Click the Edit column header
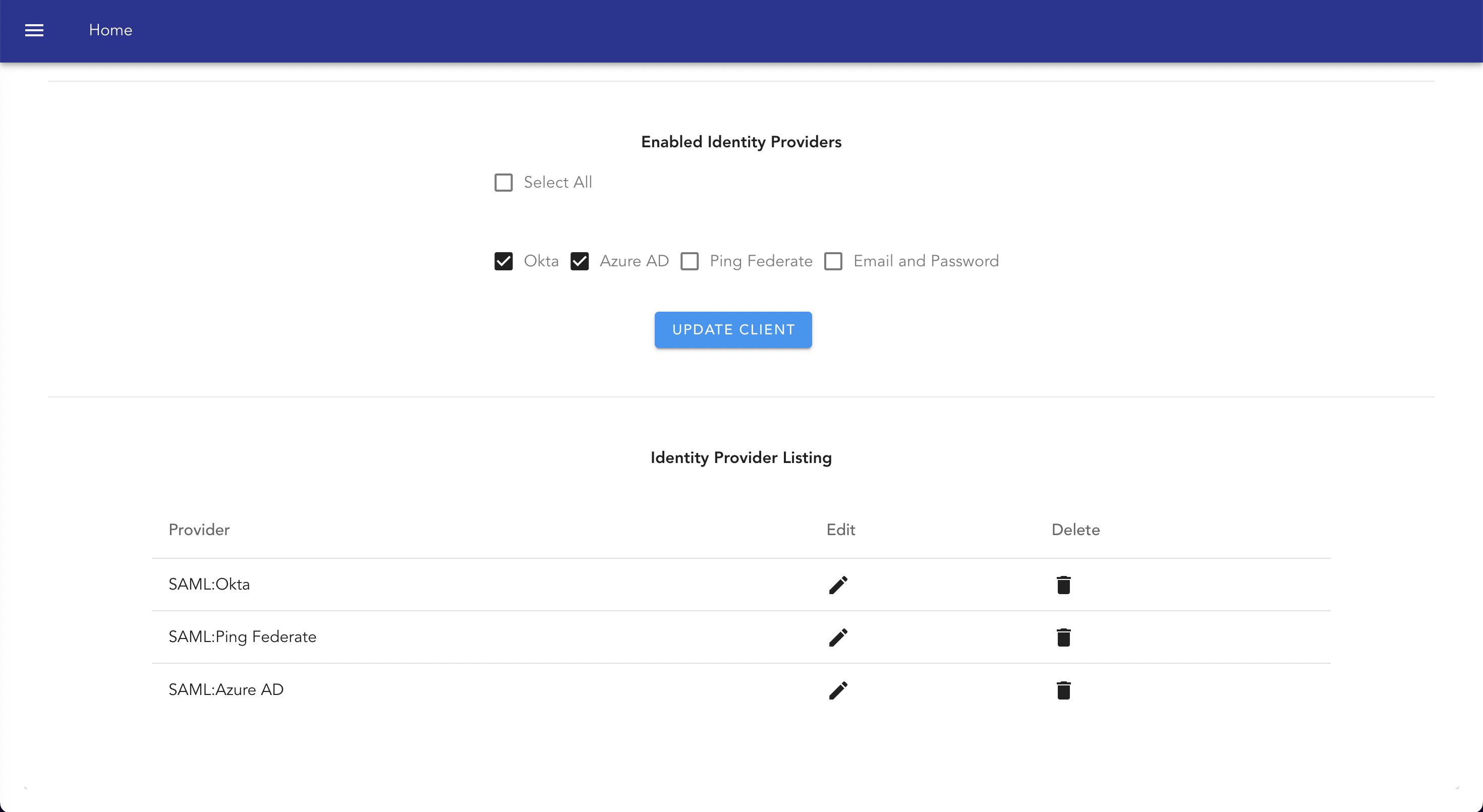The image size is (1483, 812). 840,530
